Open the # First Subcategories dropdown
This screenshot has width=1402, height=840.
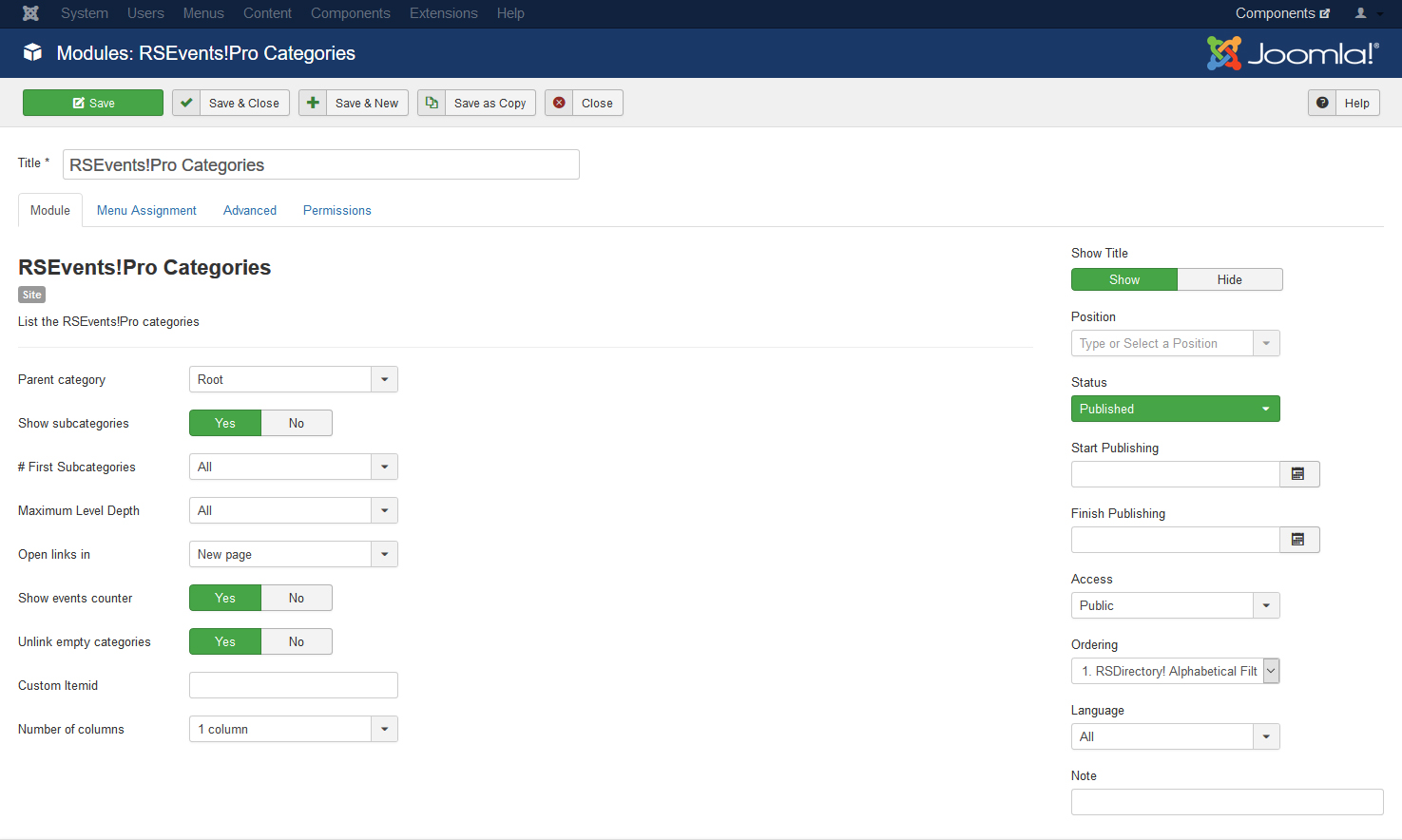click(294, 467)
